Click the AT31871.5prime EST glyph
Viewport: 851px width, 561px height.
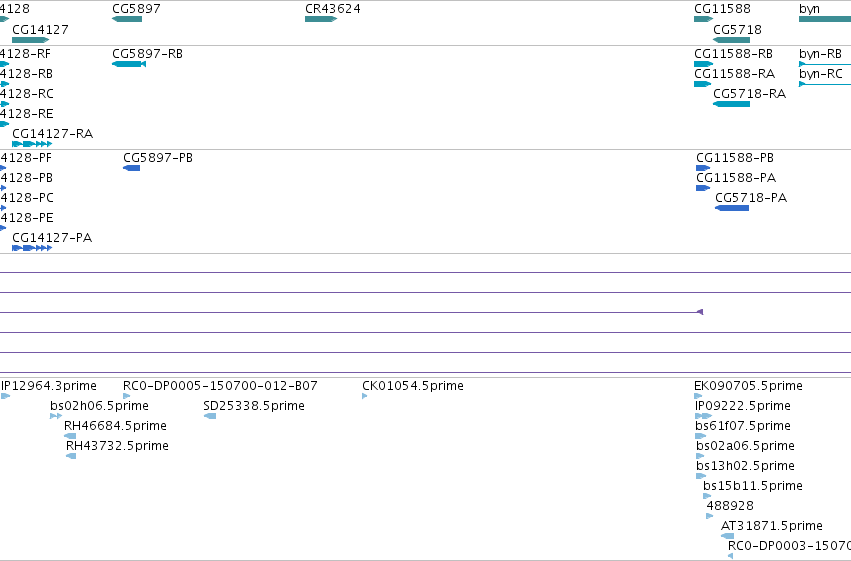coord(727,536)
